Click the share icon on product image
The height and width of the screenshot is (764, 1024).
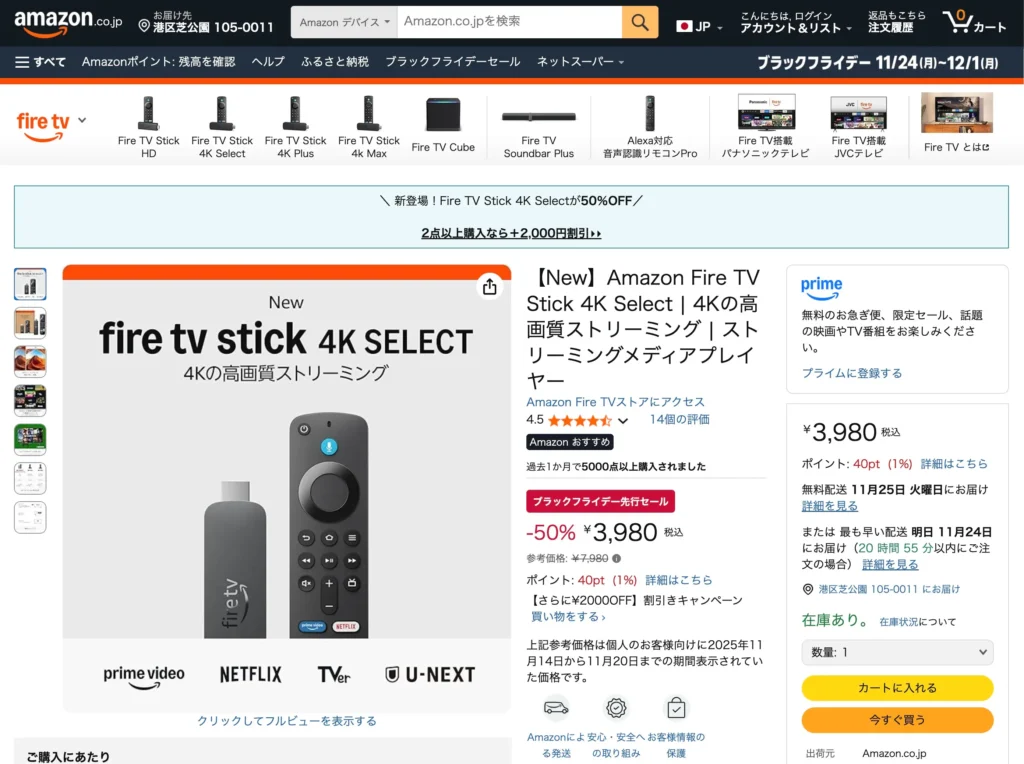tap(490, 287)
